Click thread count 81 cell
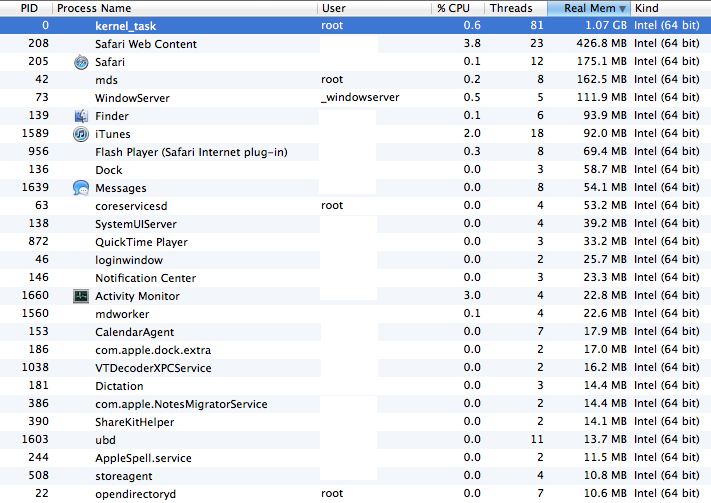Viewport: 711px width, 503px height. [537, 25]
